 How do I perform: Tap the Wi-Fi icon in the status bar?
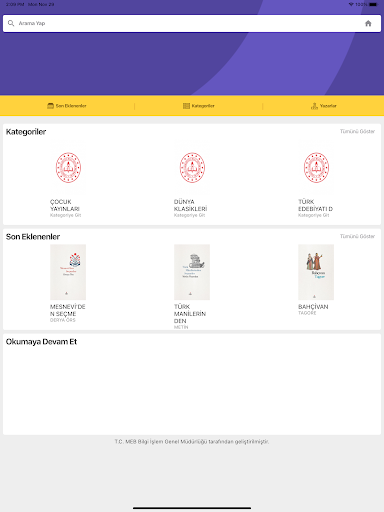click(x=351, y=5)
